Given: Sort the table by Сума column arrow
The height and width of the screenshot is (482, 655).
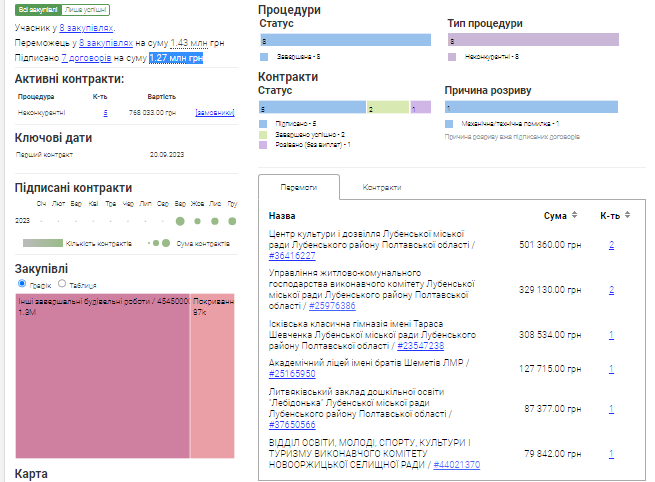Looking at the screenshot, I should pyautogui.click(x=577, y=216).
